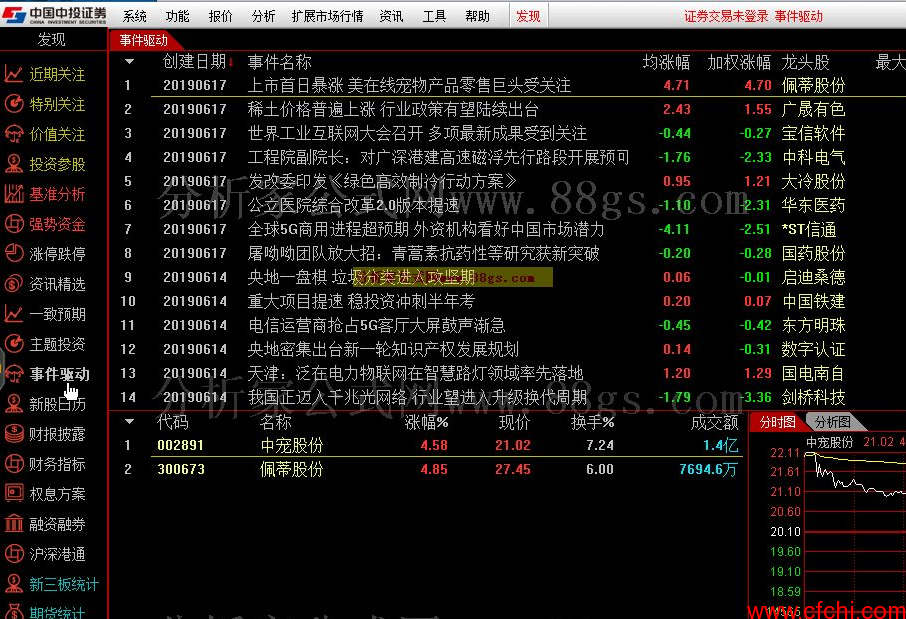This screenshot has width=906, height=619.
Task: Select event 屠呦呦团队放大招 row
Action: click(424, 253)
